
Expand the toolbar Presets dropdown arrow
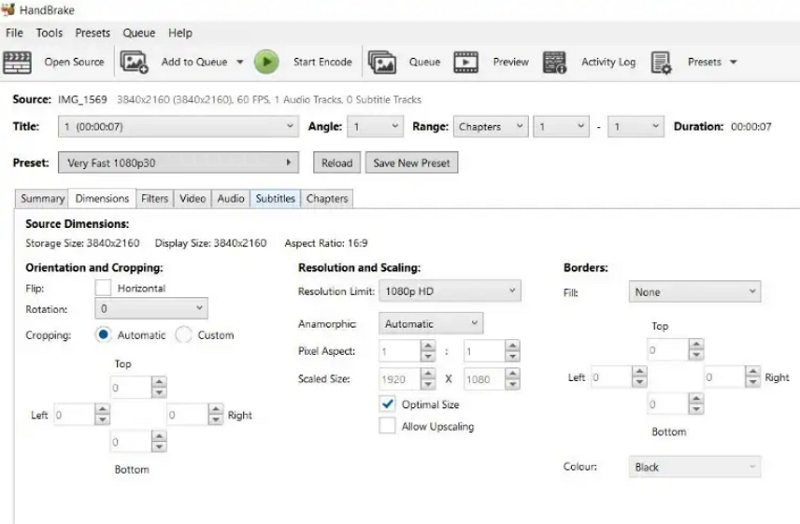tap(733, 62)
